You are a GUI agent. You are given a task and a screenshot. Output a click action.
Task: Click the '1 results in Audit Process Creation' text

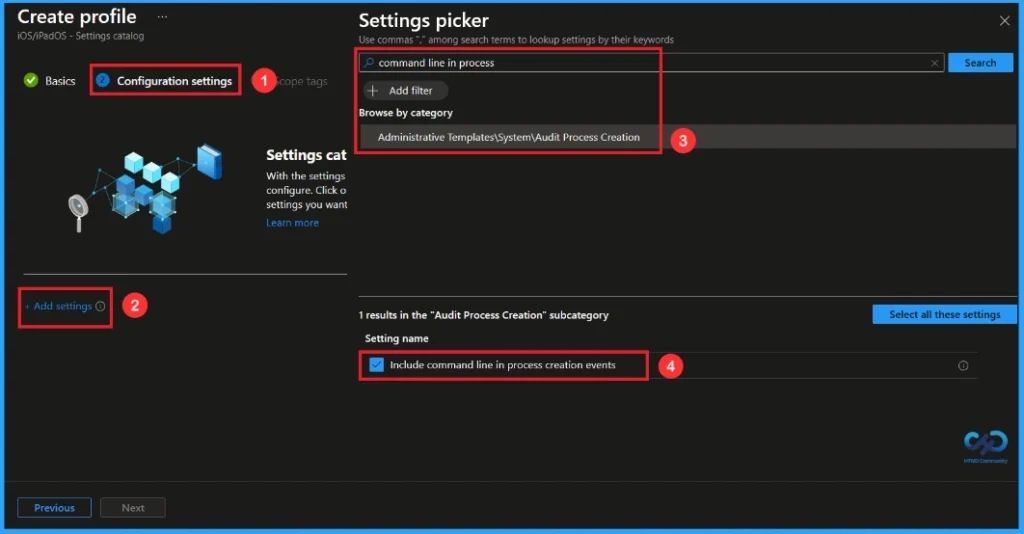click(483, 315)
